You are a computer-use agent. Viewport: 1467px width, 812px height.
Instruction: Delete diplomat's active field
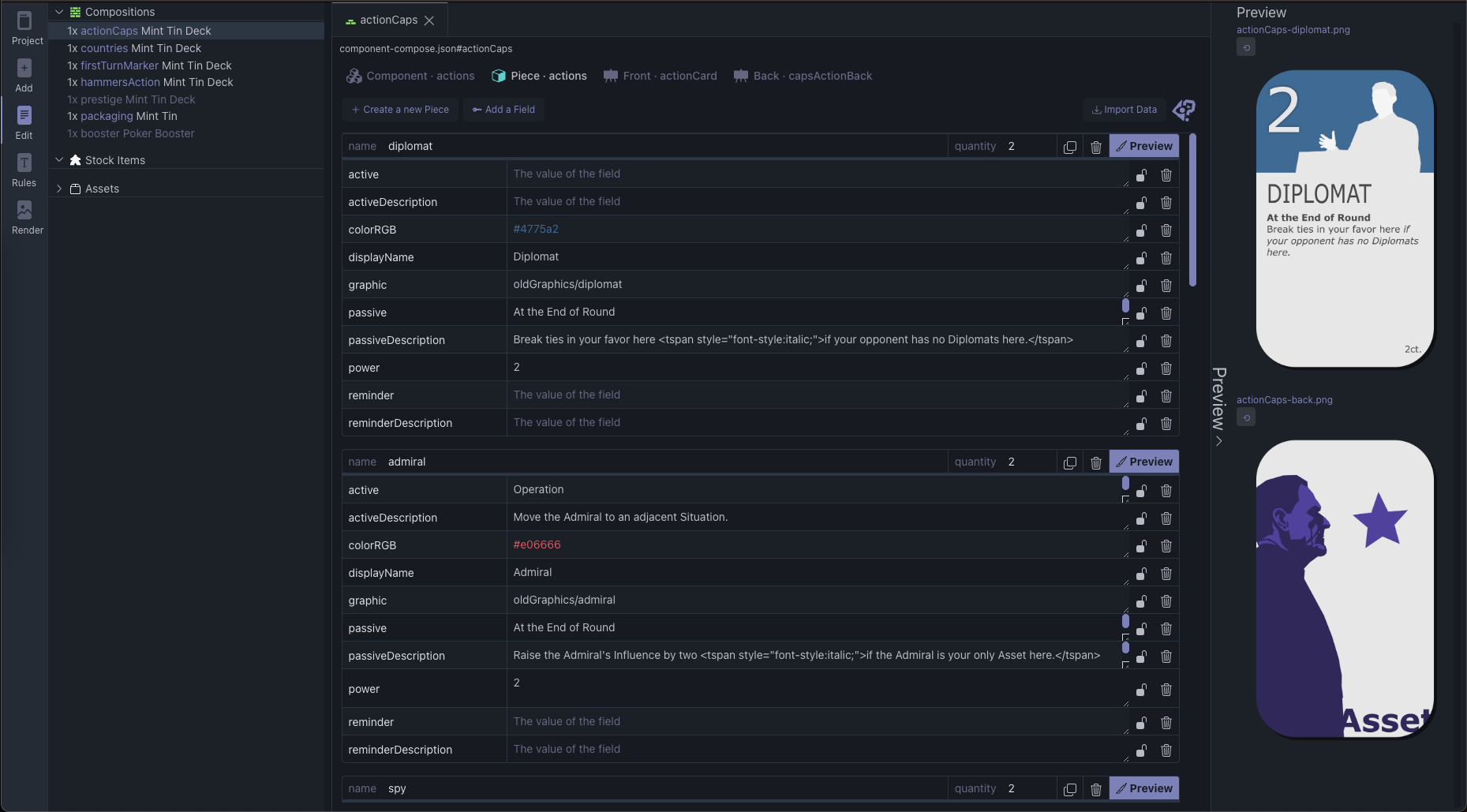click(1166, 174)
